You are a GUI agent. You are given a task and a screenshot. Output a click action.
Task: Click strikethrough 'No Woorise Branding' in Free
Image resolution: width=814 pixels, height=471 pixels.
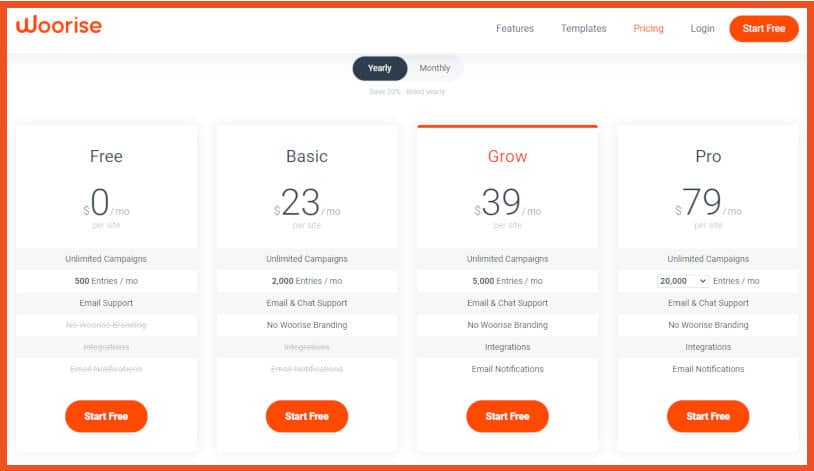[x=106, y=325]
